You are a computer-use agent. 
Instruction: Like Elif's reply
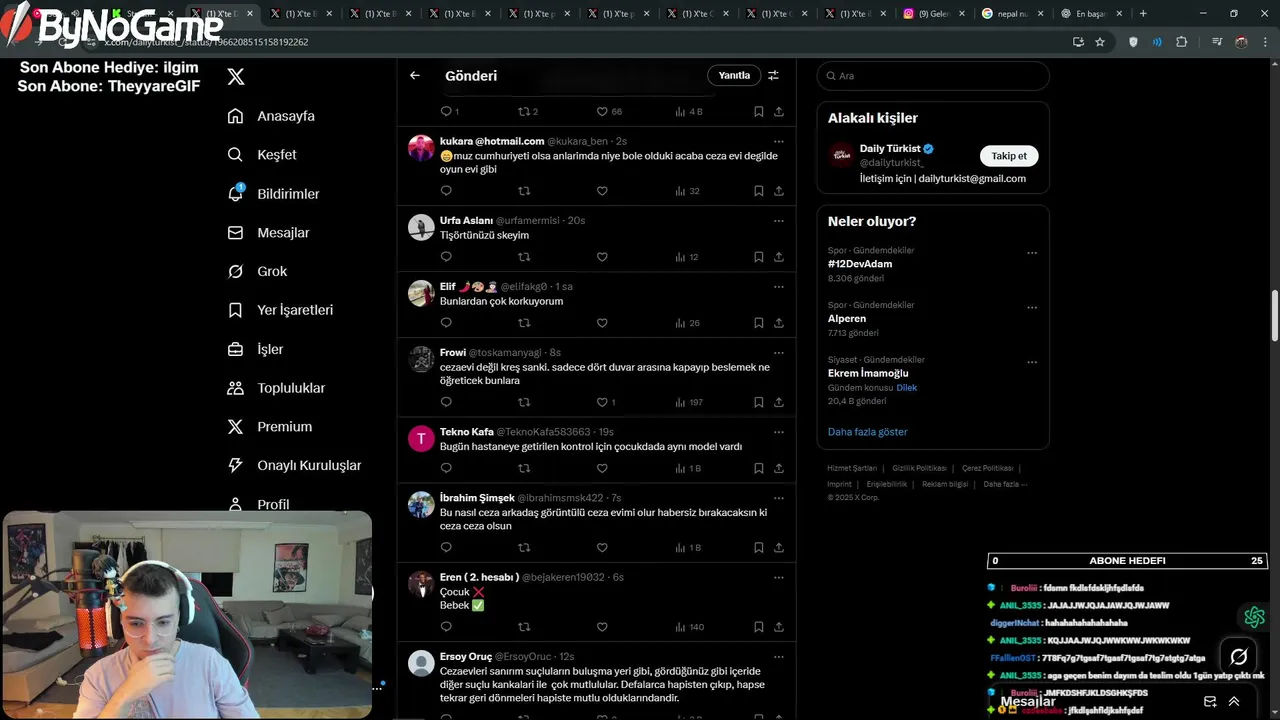click(602, 323)
